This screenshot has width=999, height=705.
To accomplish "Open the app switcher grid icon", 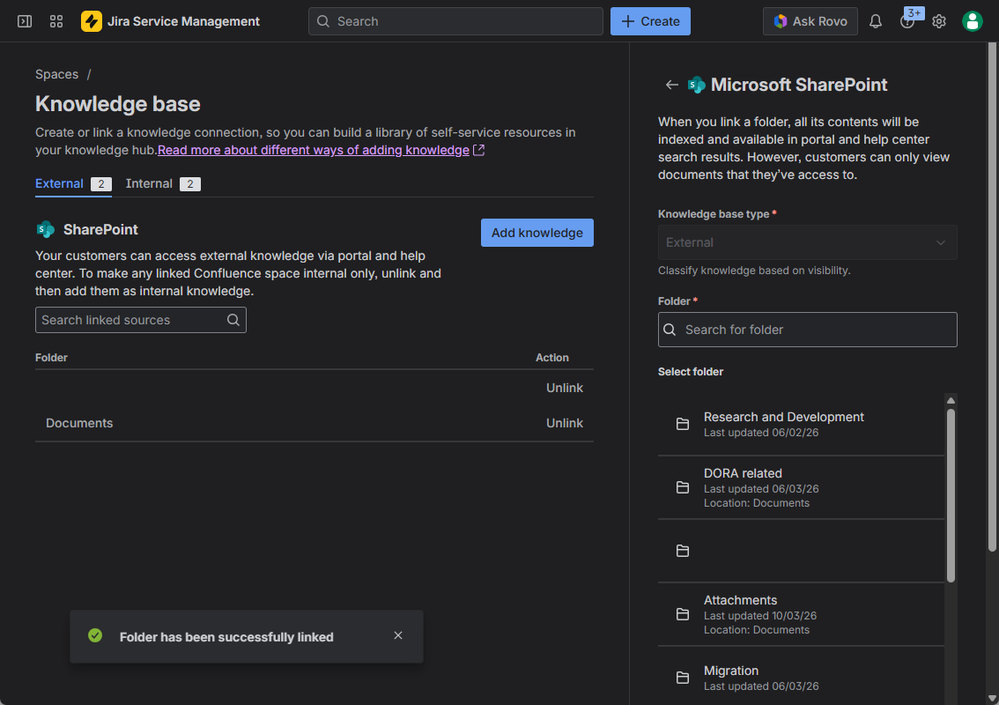I will 56,21.
